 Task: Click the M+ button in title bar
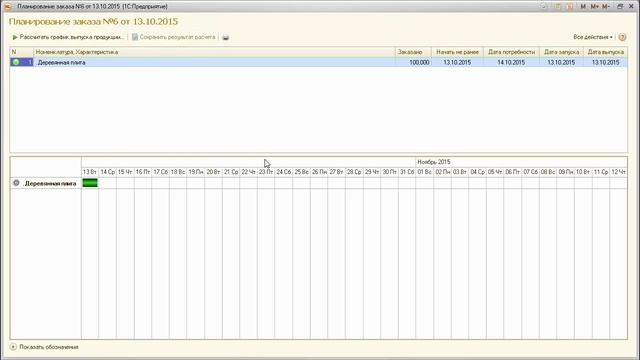(594, 7)
